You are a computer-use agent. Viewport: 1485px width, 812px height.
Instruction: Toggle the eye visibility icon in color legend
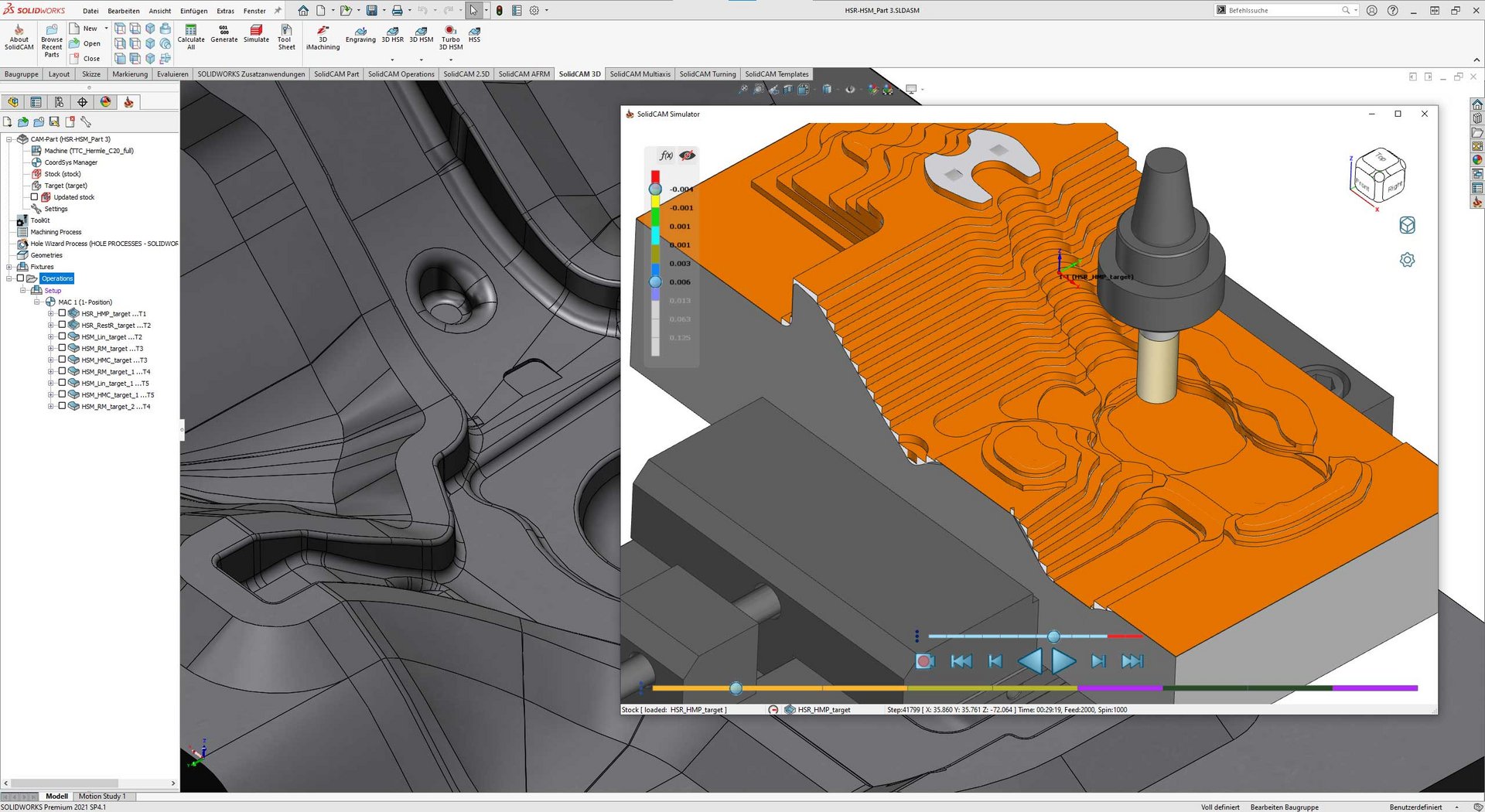point(687,155)
